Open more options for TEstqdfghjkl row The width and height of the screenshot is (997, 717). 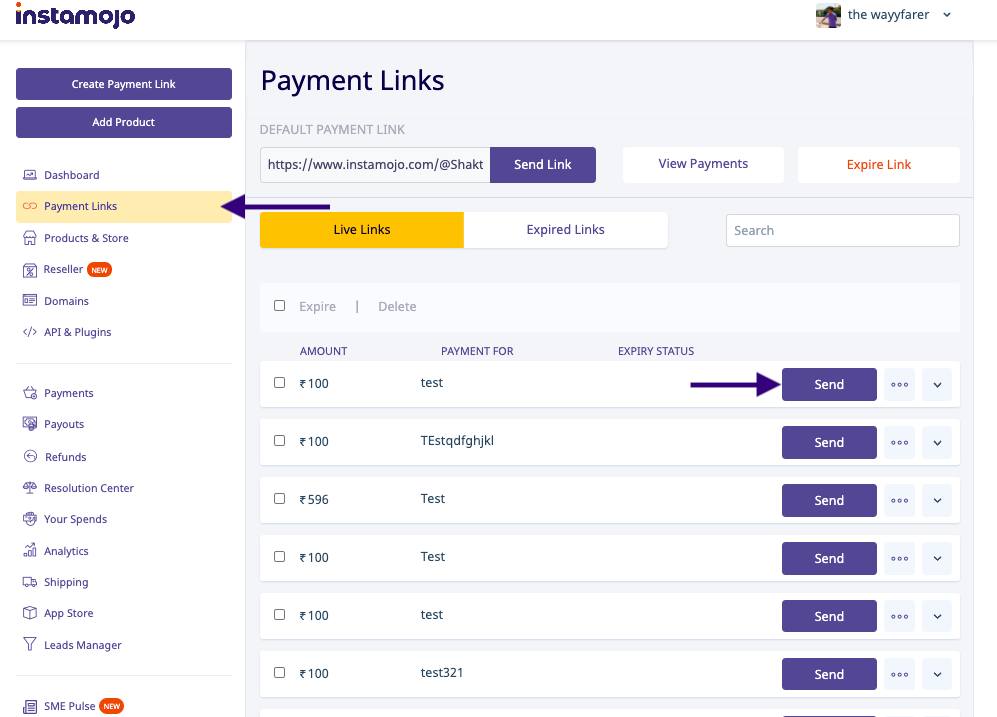[x=899, y=442]
